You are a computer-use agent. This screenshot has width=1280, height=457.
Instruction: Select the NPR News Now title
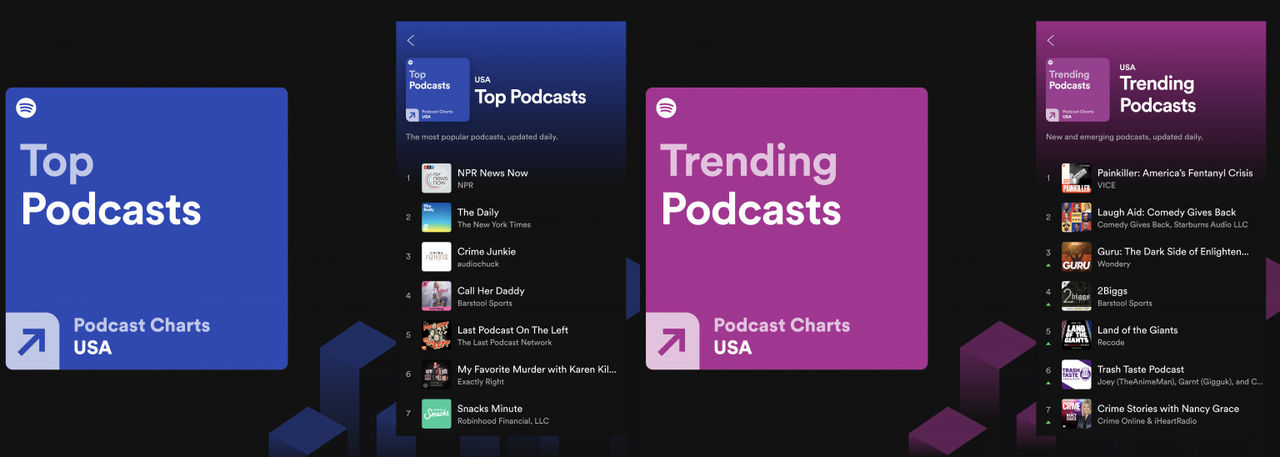[492, 173]
